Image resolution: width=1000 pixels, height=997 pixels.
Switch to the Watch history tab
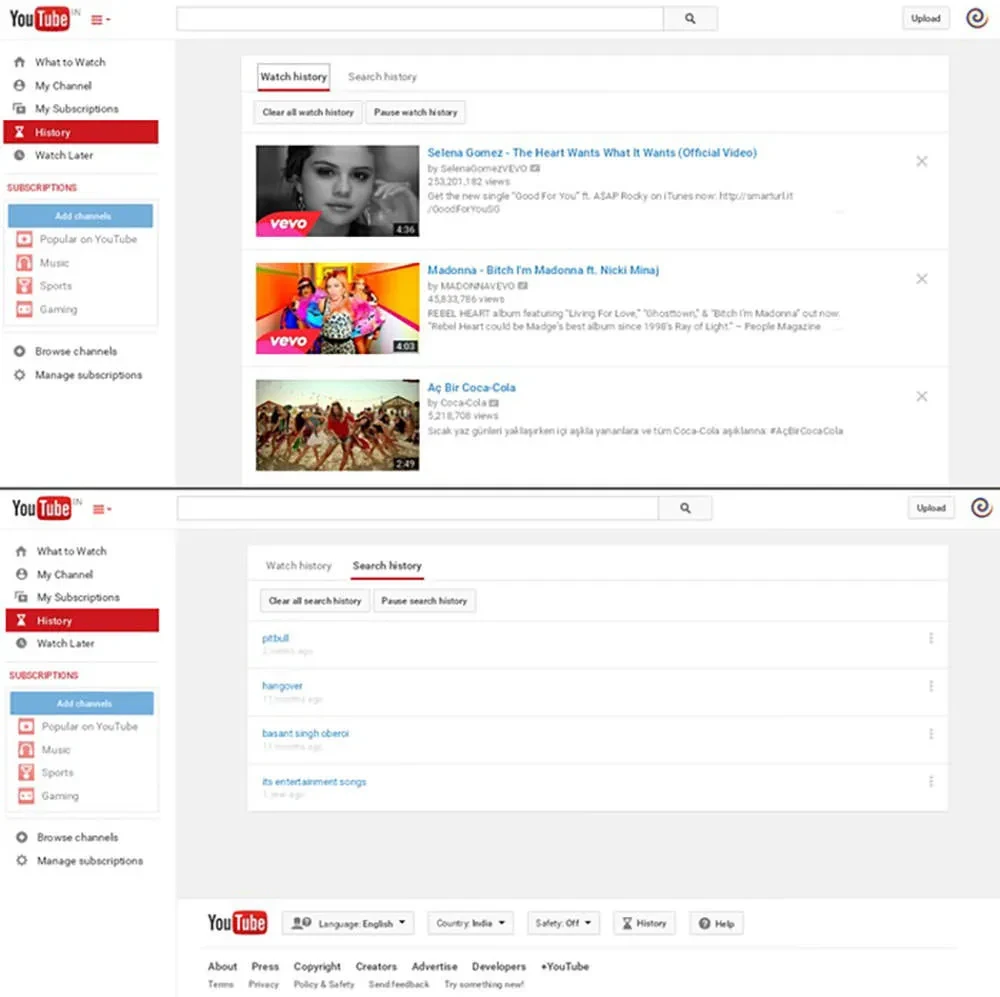pos(293,77)
